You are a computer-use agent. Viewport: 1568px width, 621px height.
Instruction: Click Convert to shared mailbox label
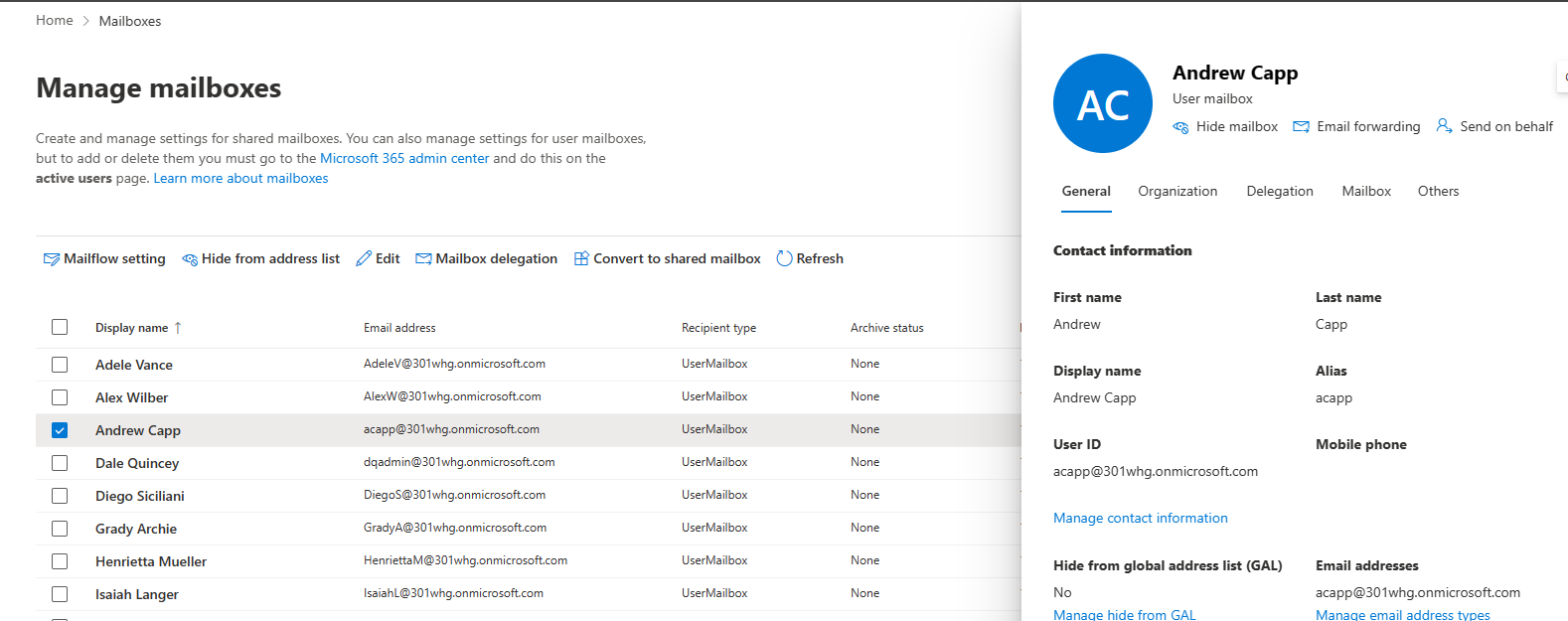677,258
